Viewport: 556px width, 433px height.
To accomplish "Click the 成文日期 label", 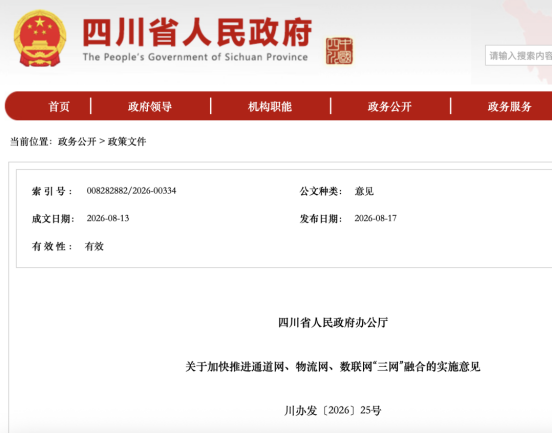I will (53, 219).
